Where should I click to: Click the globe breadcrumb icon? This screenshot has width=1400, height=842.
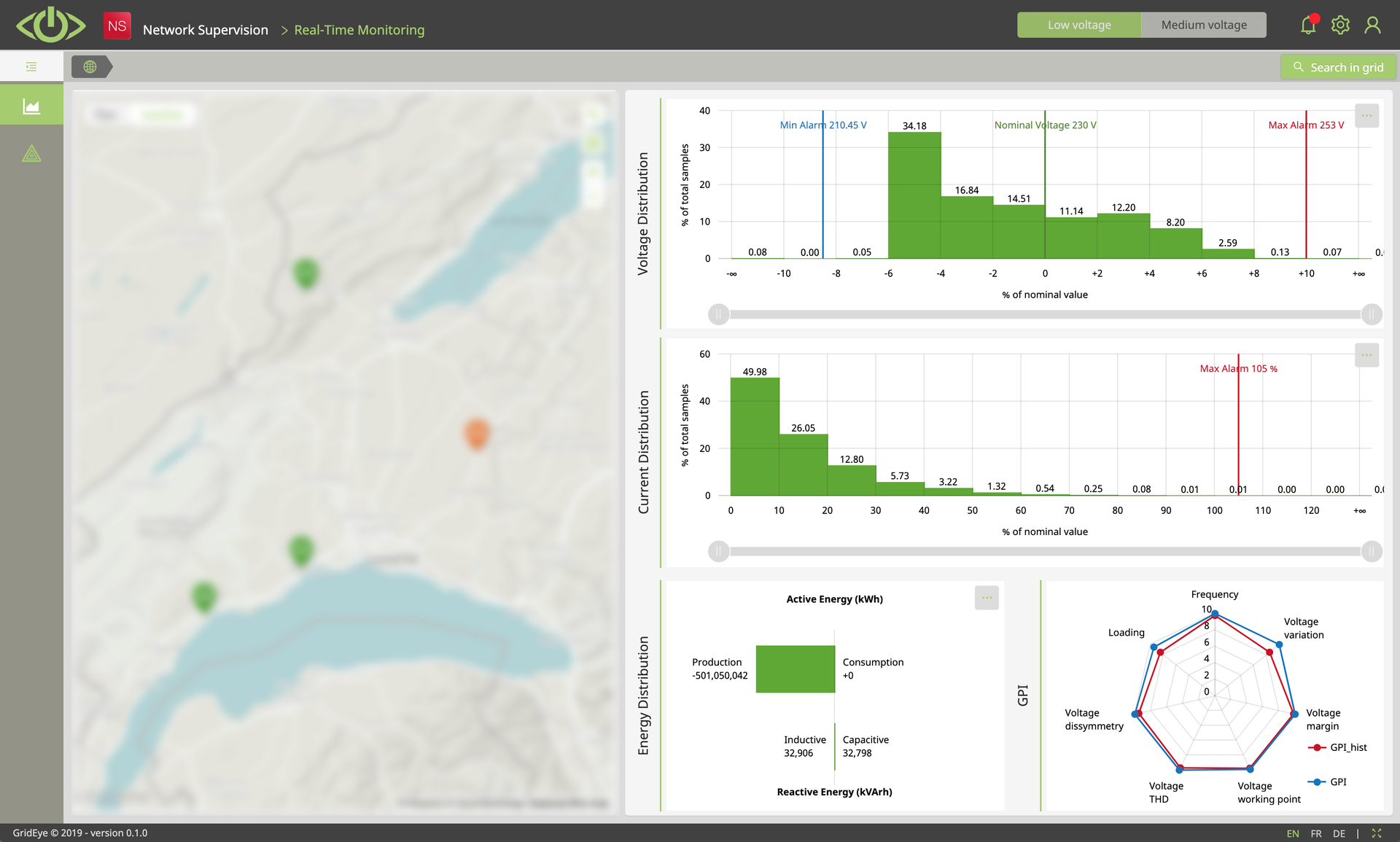[x=90, y=66]
